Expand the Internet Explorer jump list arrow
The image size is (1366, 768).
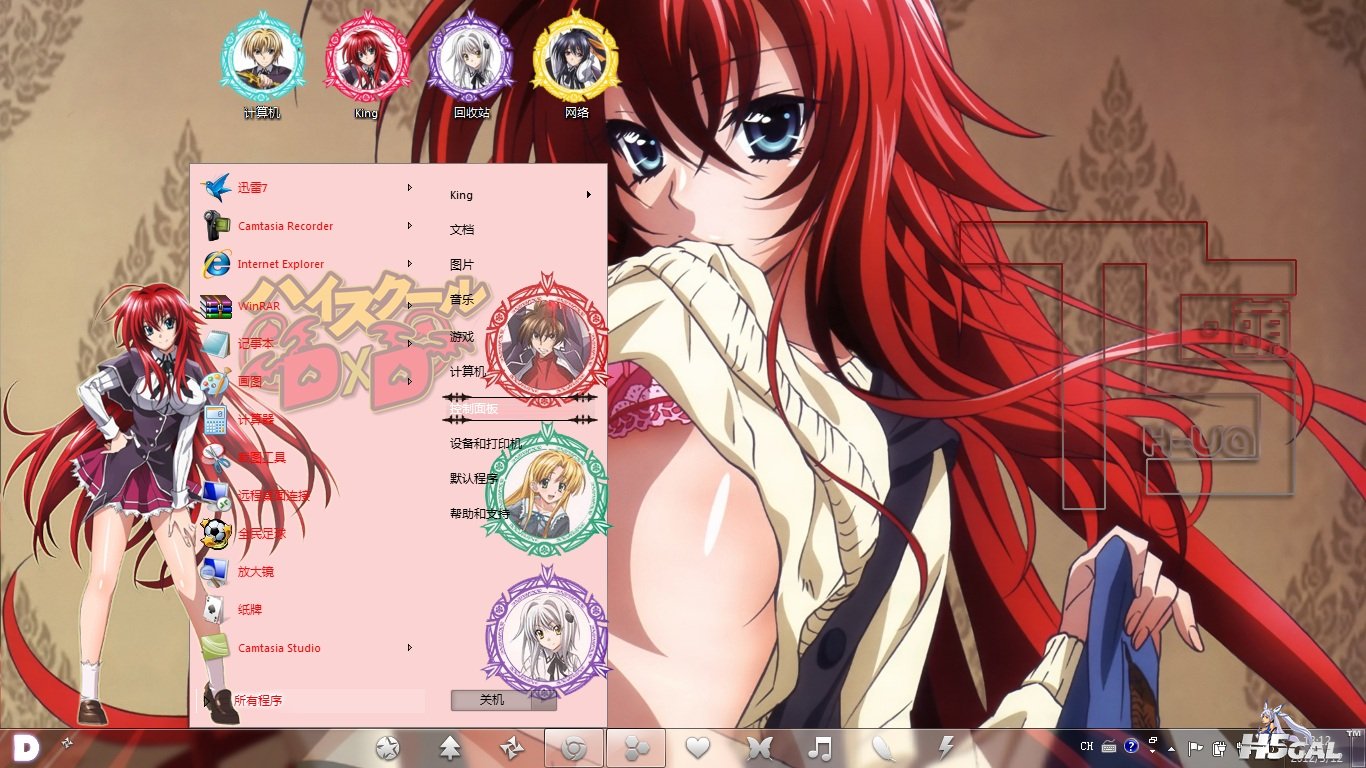pyautogui.click(x=410, y=264)
